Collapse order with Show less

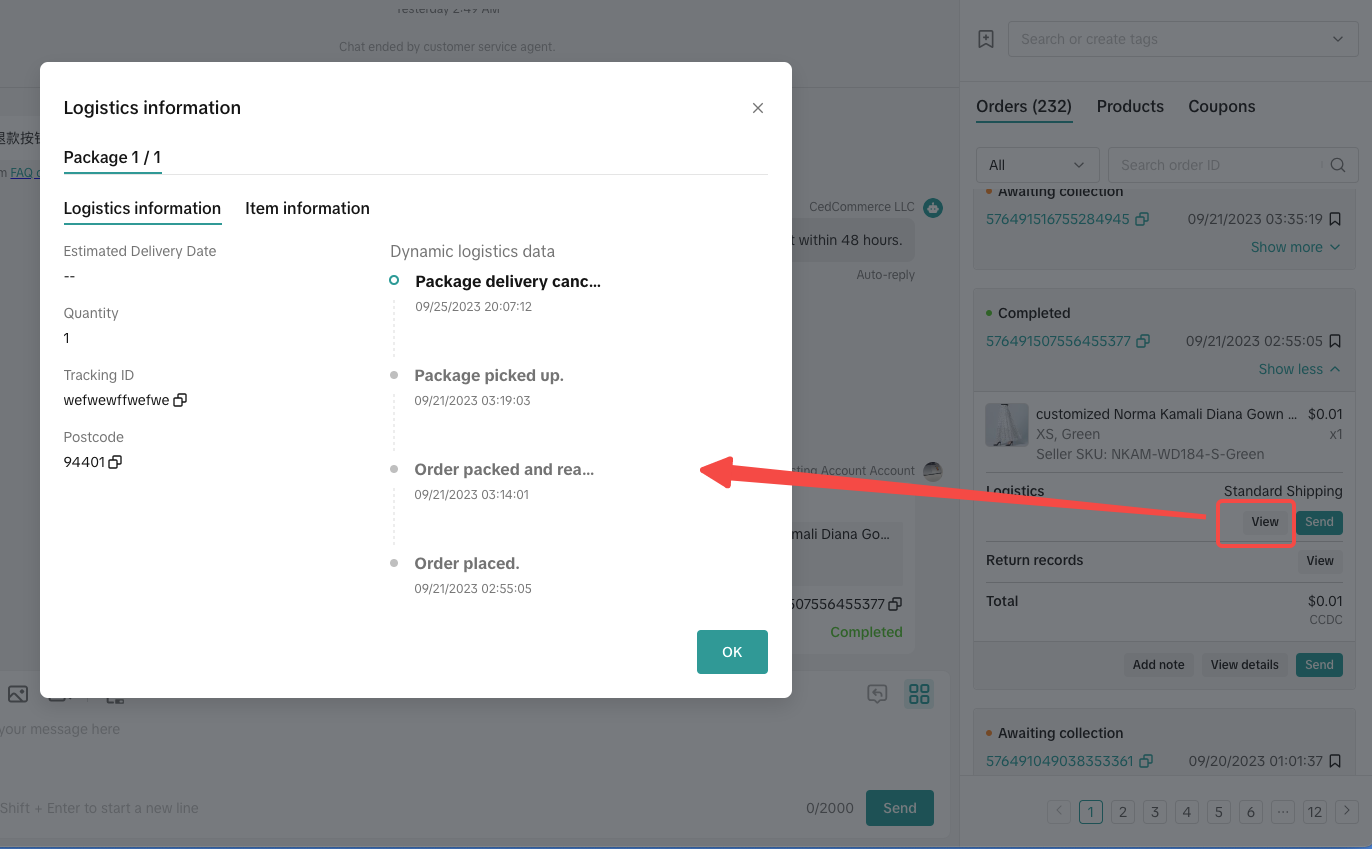1298,369
